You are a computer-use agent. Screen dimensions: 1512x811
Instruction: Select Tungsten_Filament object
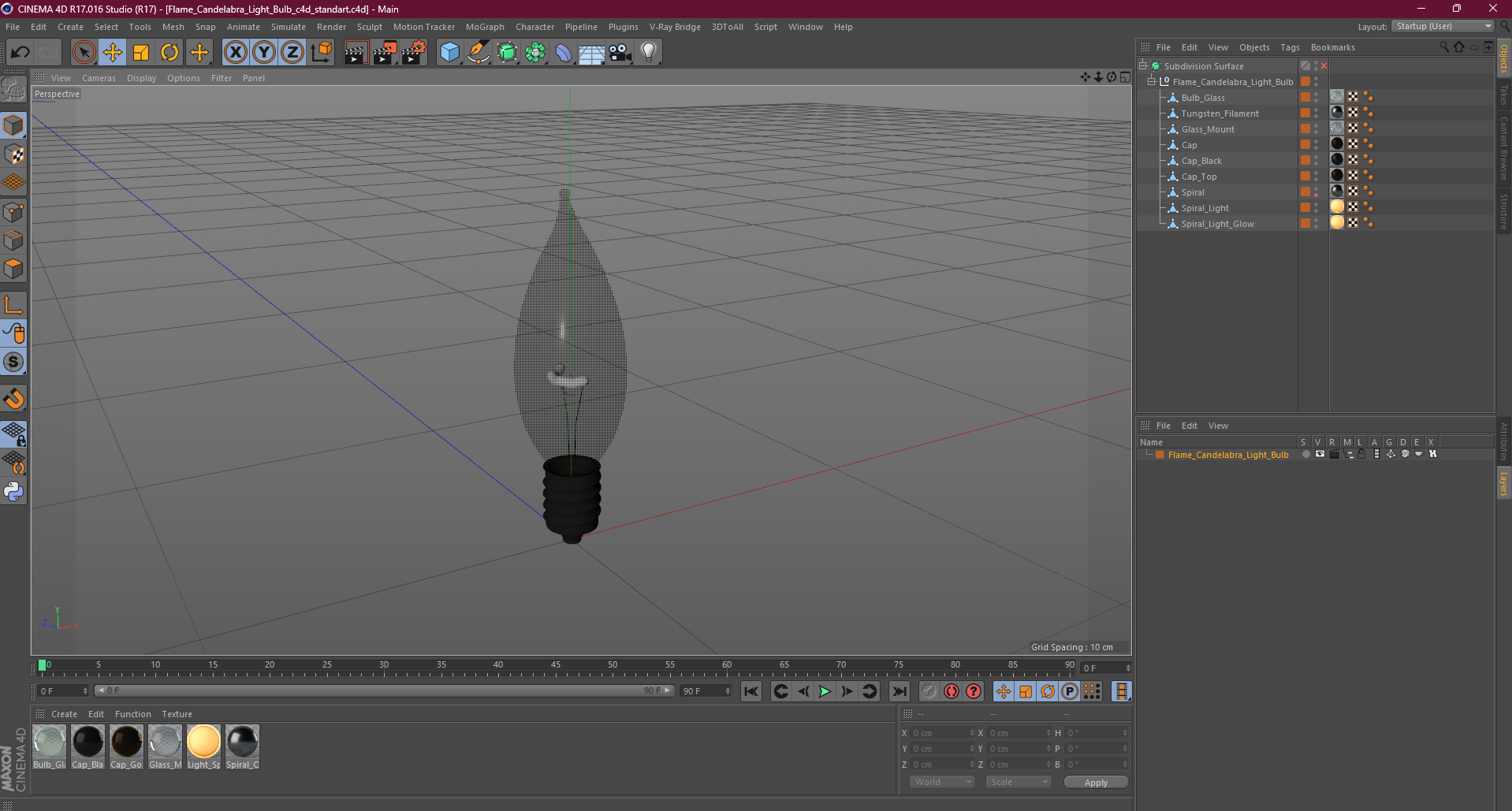pos(1220,113)
